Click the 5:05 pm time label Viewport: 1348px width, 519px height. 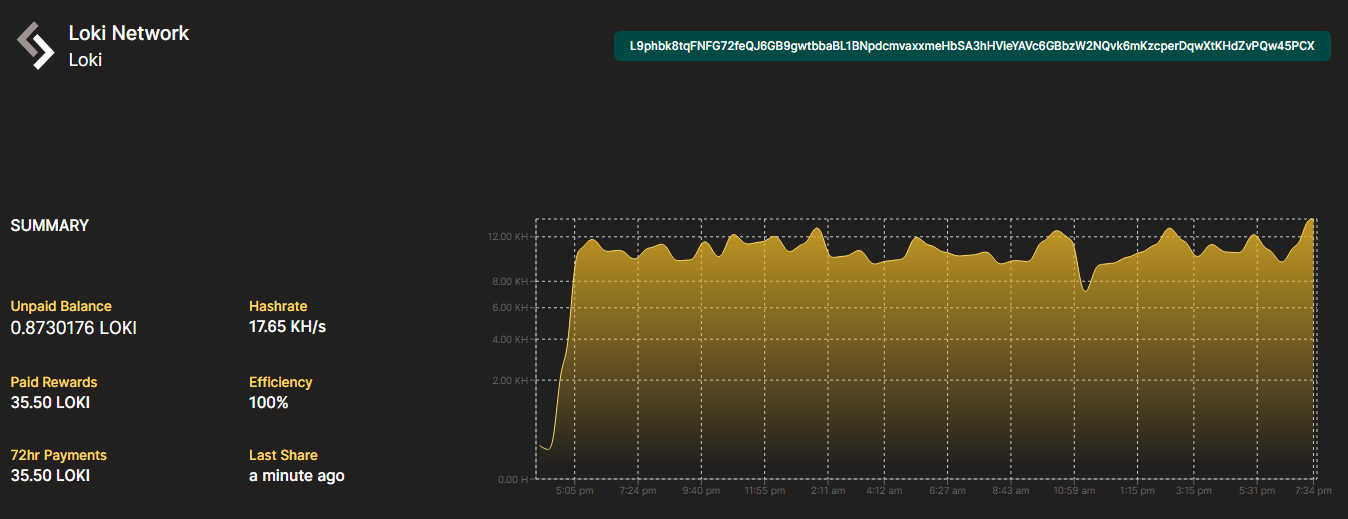click(x=575, y=491)
